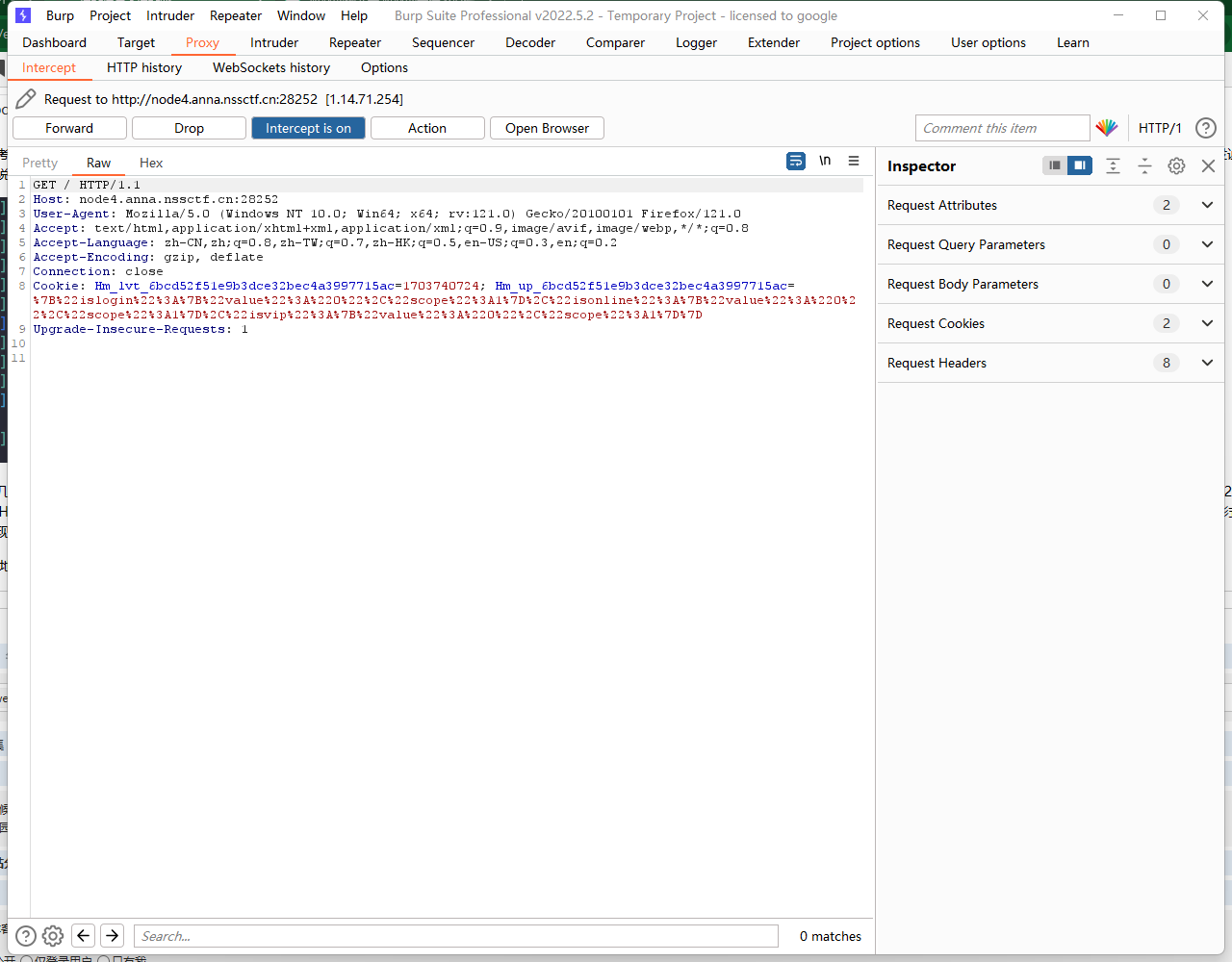Toggle the Intercept is on button
Image resolution: width=1232 pixels, height=962 pixels.
click(308, 128)
